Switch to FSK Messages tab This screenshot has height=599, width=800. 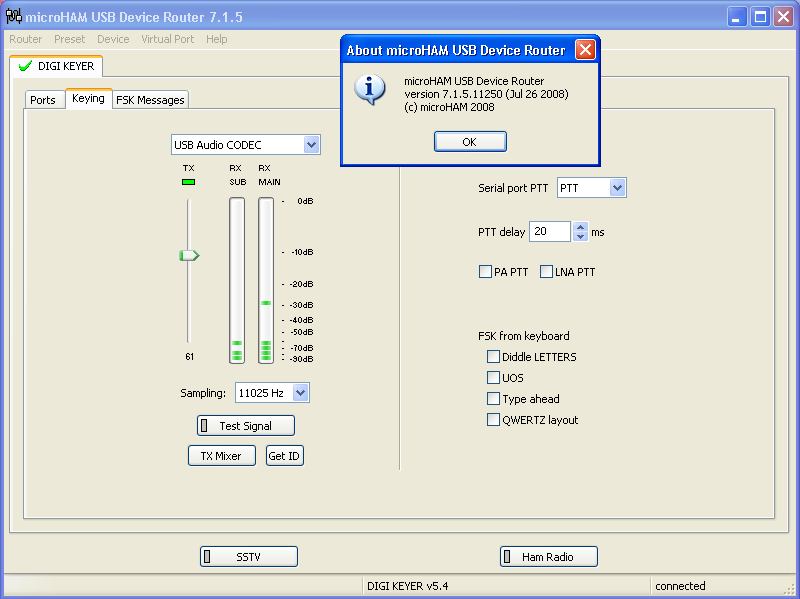coord(150,100)
